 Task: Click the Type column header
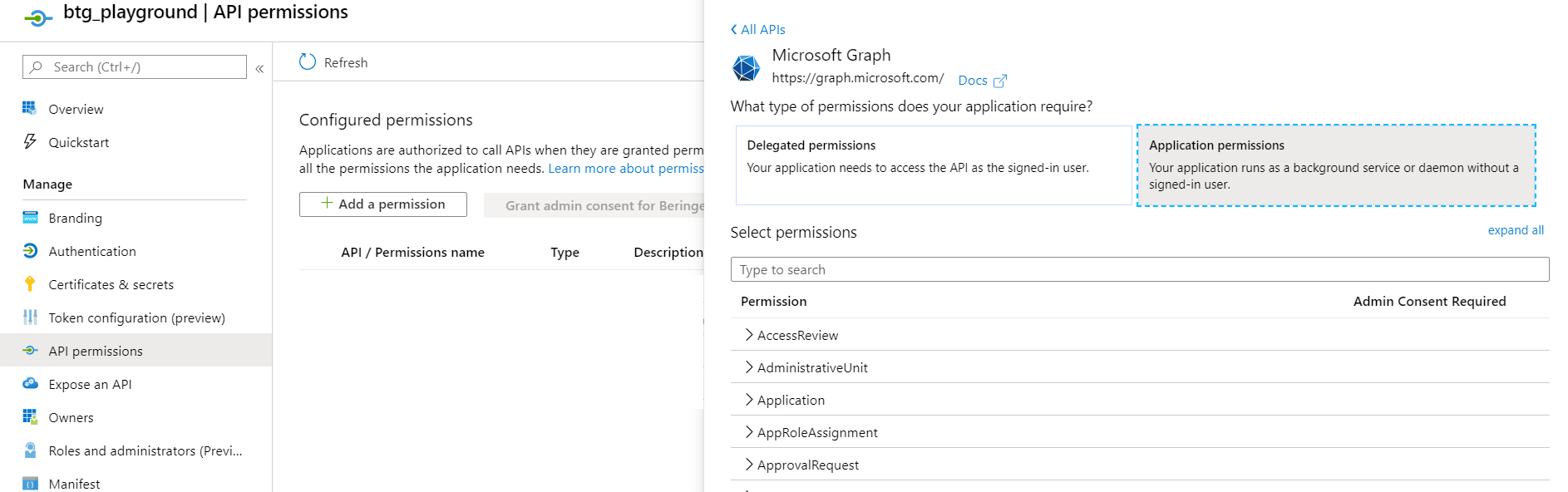point(565,252)
